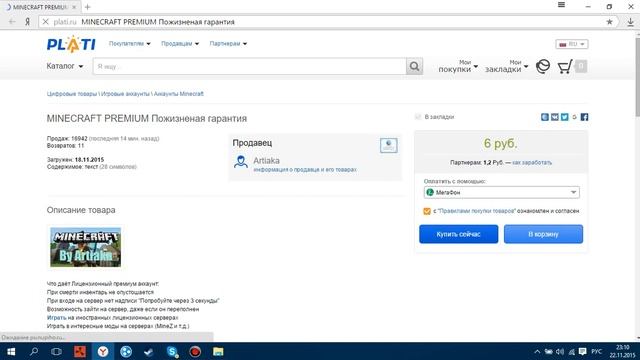Open Skype from the taskbar
The width and height of the screenshot is (640, 360).
pos(172,351)
